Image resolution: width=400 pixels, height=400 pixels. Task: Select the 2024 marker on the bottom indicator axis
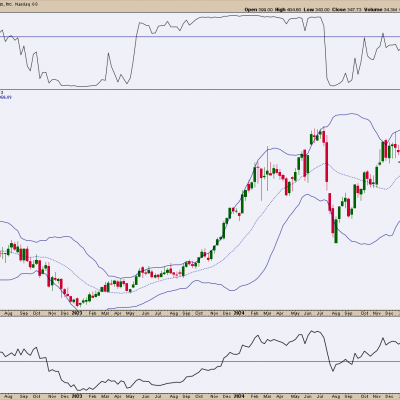point(239,397)
